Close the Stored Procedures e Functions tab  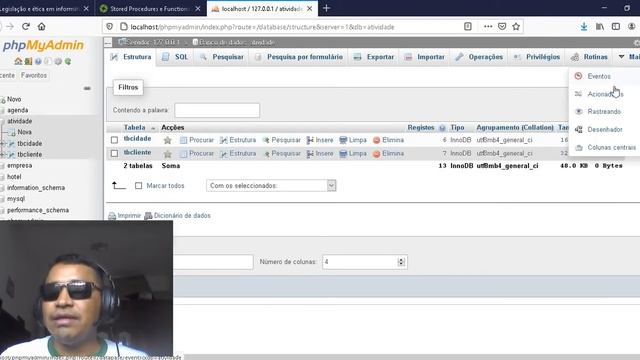coord(198,9)
